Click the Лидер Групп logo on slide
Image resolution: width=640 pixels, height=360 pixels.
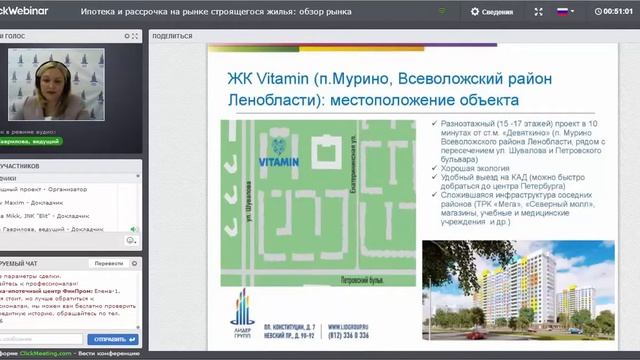[x=242, y=313]
